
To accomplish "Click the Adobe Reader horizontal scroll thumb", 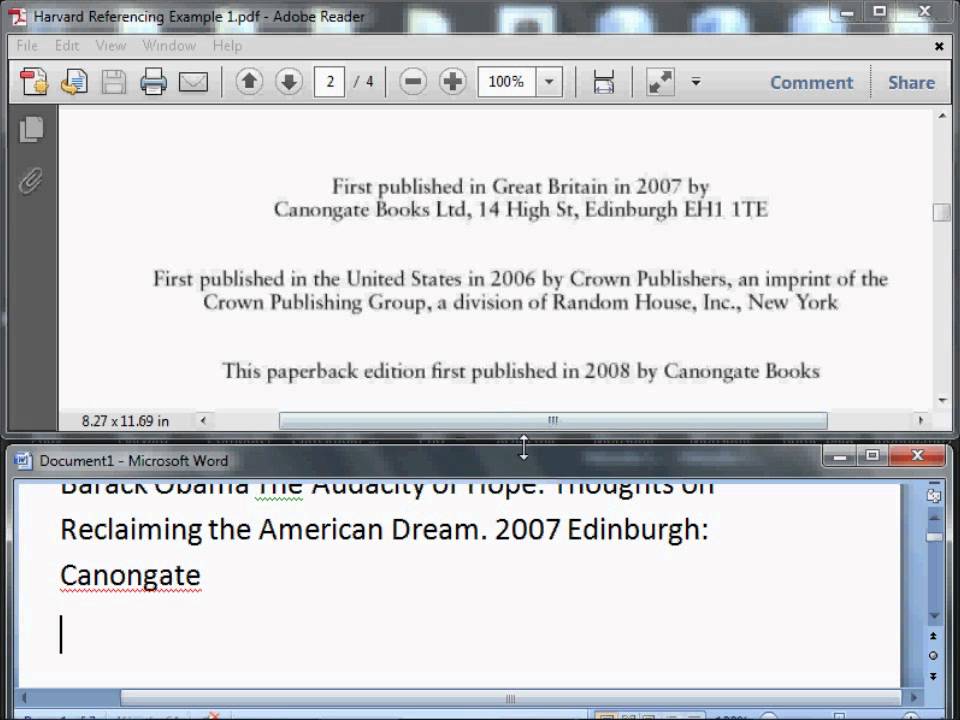I will [553, 421].
